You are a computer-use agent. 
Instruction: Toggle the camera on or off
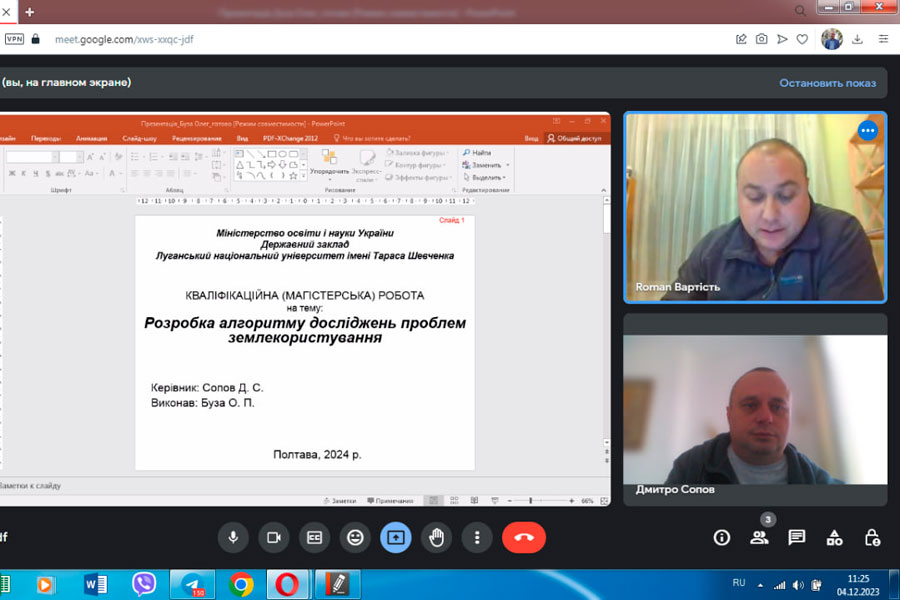(x=274, y=537)
